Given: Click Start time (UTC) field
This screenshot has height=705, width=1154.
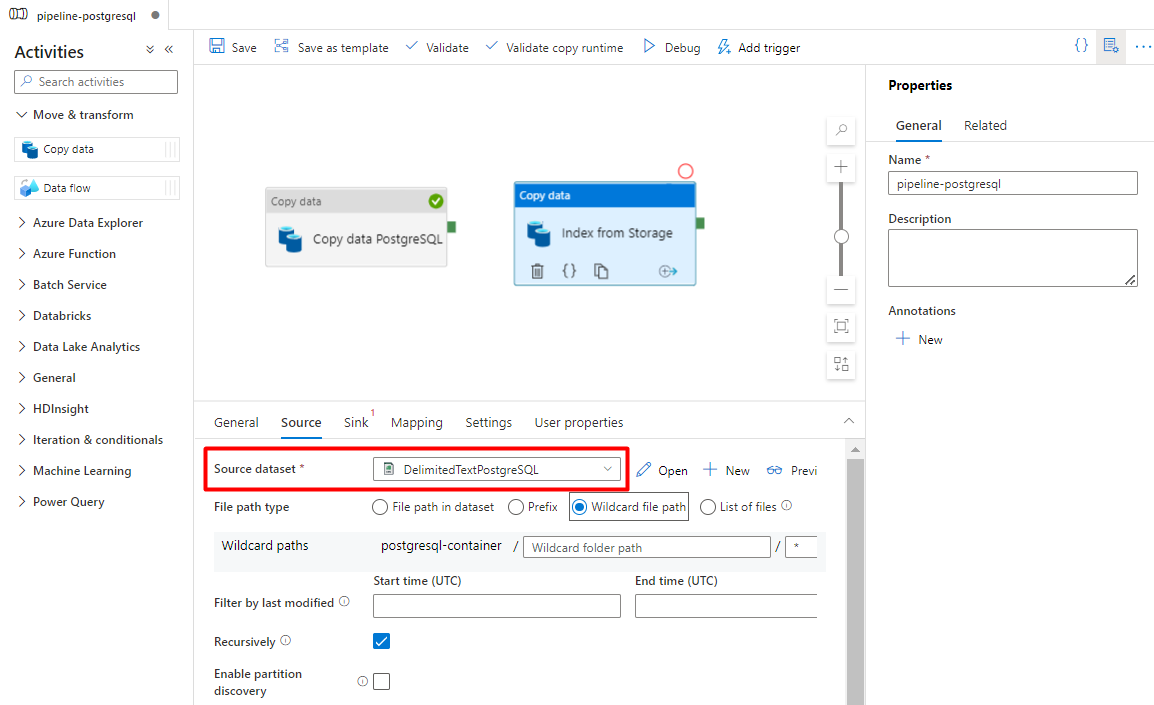Looking at the screenshot, I should pos(497,606).
